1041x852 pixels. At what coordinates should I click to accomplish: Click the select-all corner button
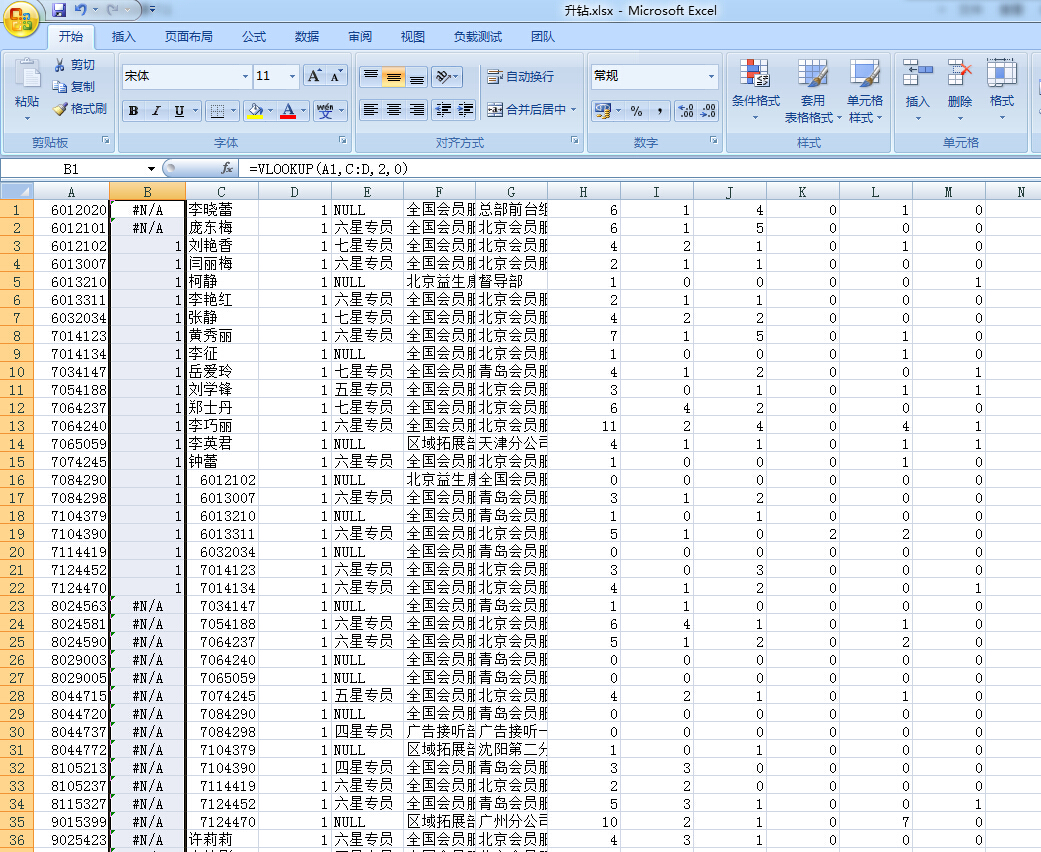point(17,191)
